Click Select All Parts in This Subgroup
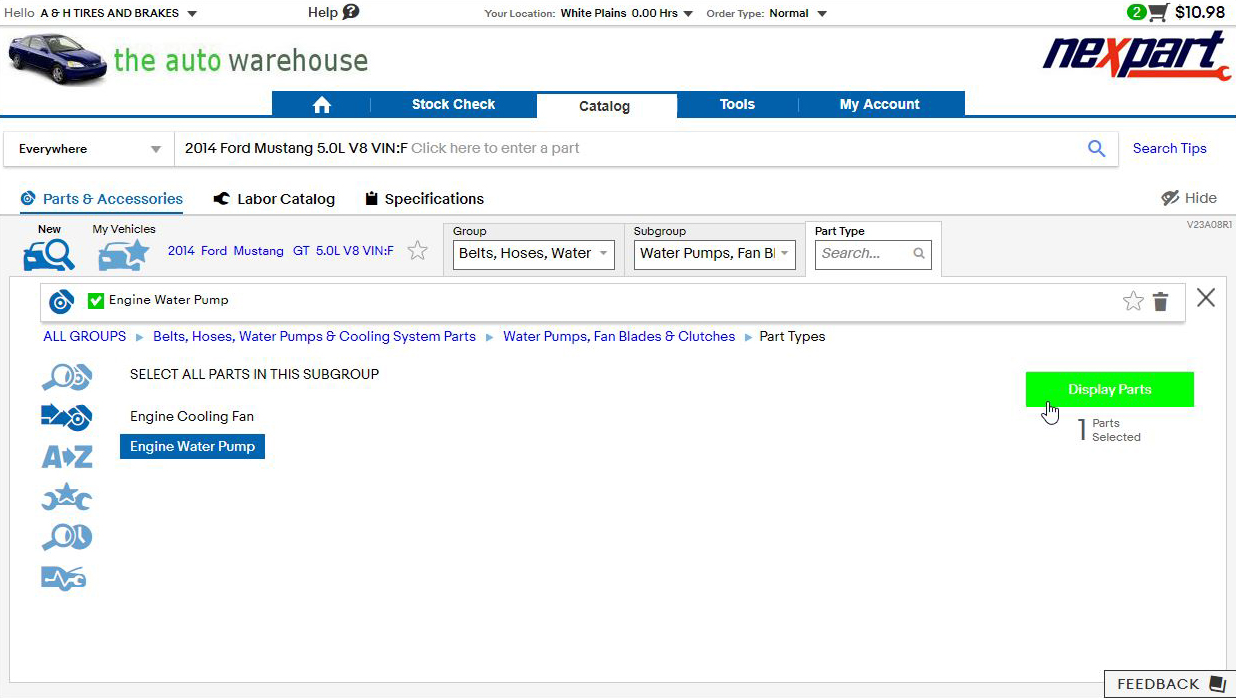This screenshot has width=1236, height=698. pyautogui.click(x=254, y=374)
